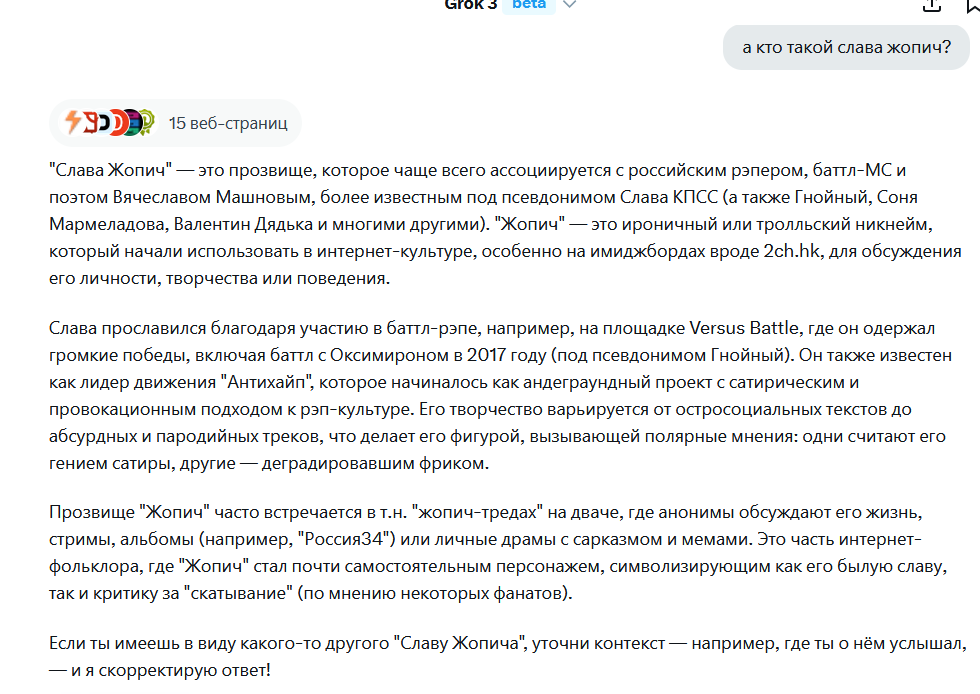Click the dark striped circle source favicon
Image resolution: width=980 pixels, height=694 pixels.
(x=133, y=122)
